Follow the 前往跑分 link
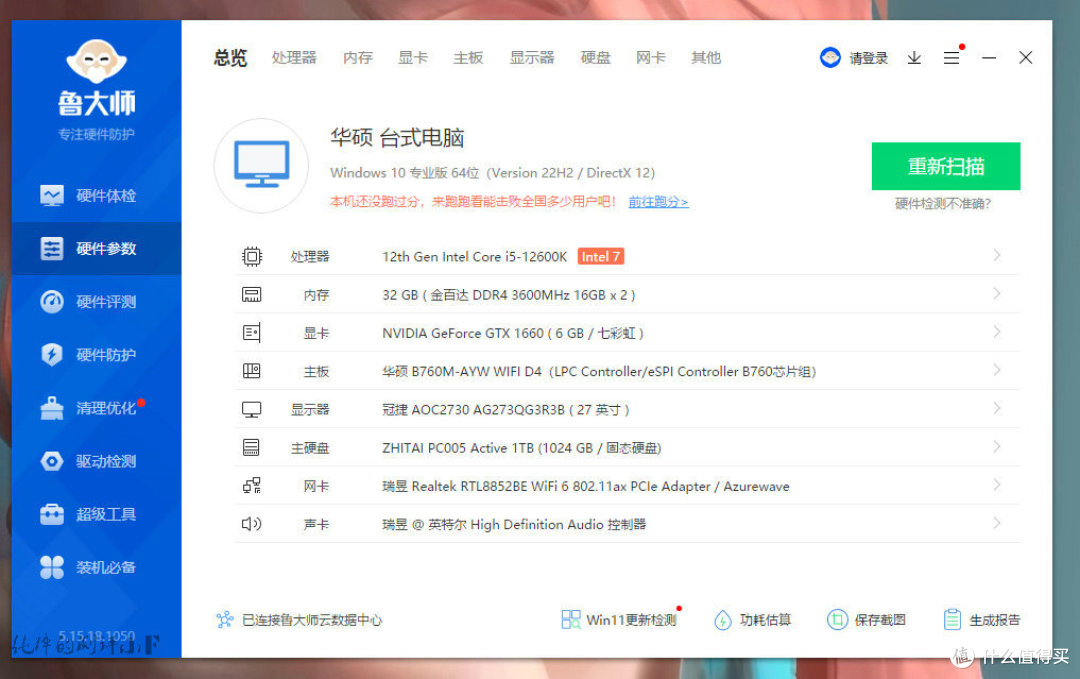Viewport: 1080px width, 679px height. tap(658, 202)
